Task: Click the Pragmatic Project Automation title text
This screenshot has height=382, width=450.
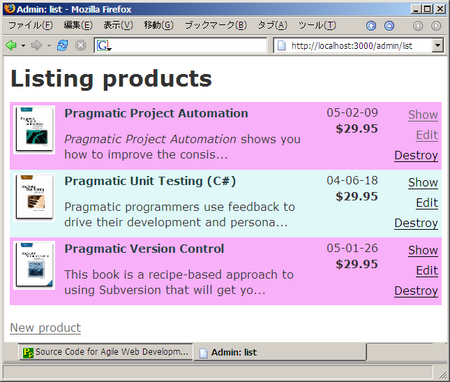Action: (156, 113)
